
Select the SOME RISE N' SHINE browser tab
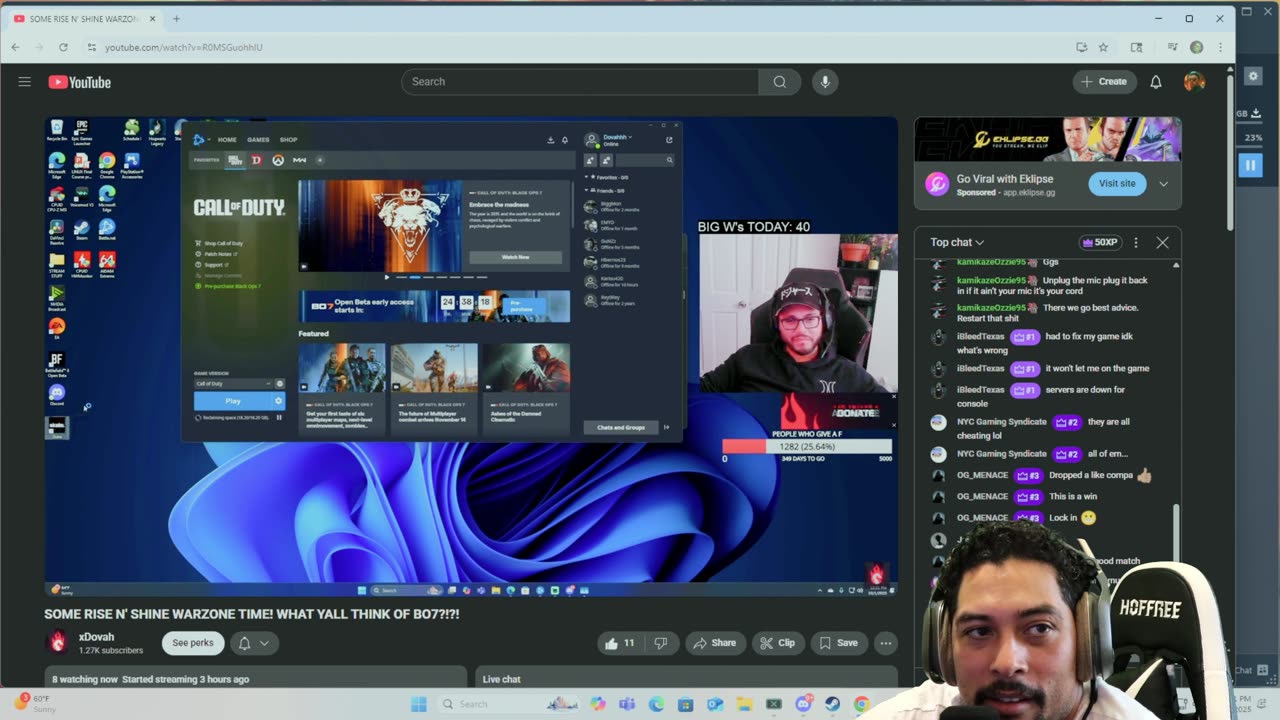click(84, 18)
